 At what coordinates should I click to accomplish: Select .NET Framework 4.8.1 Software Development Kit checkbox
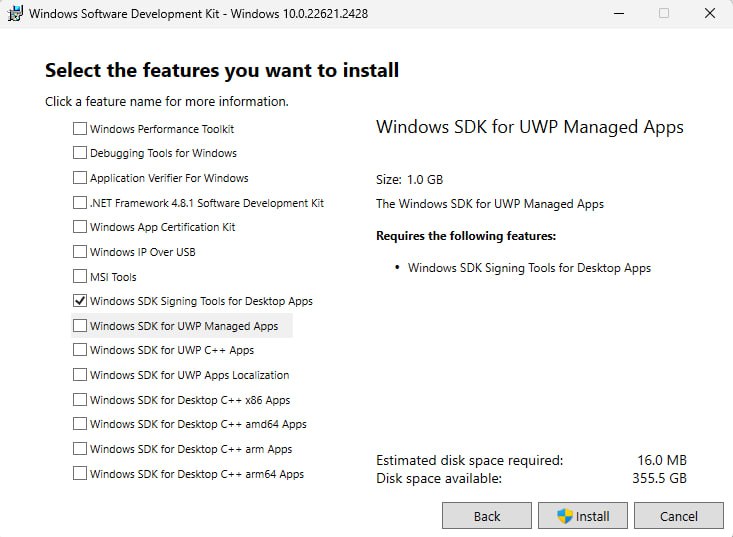(x=80, y=203)
